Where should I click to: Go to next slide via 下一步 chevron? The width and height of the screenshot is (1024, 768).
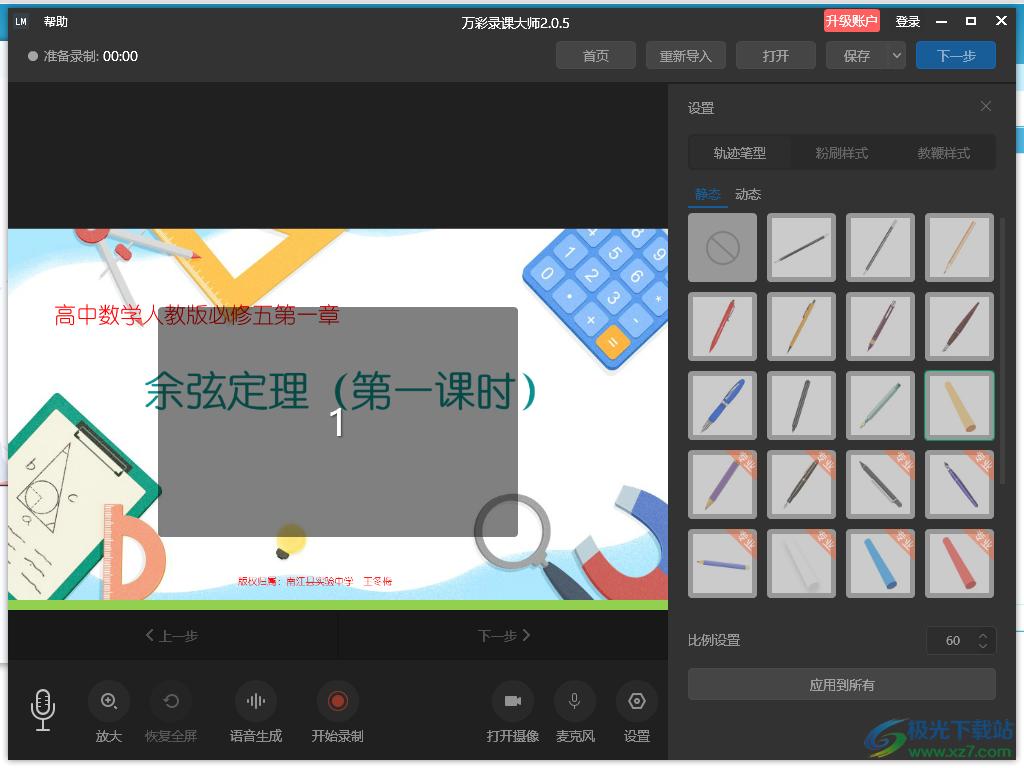pos(504,635)
